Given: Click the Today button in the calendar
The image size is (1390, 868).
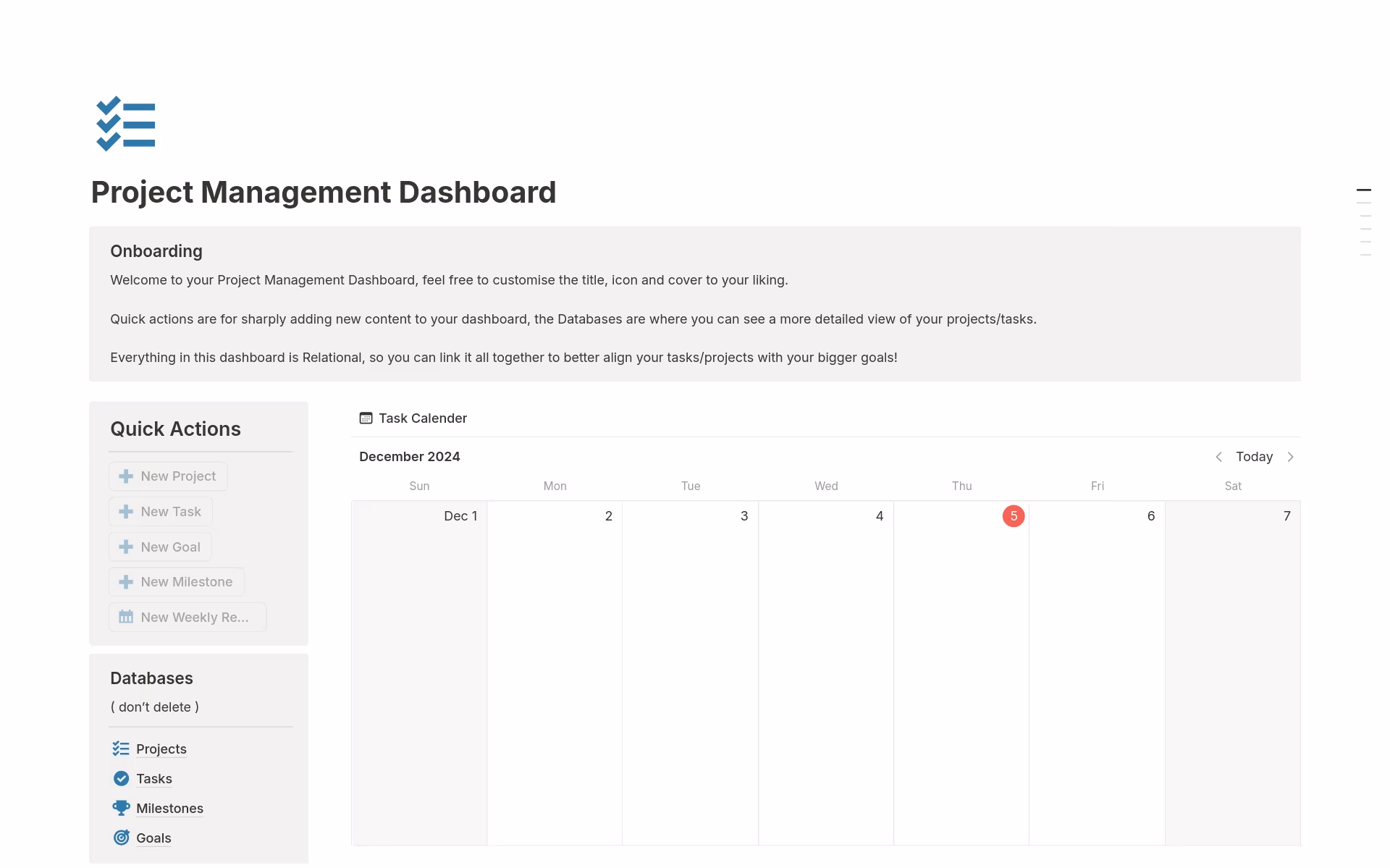Looking at the screenshot, I should (1254, 457).
